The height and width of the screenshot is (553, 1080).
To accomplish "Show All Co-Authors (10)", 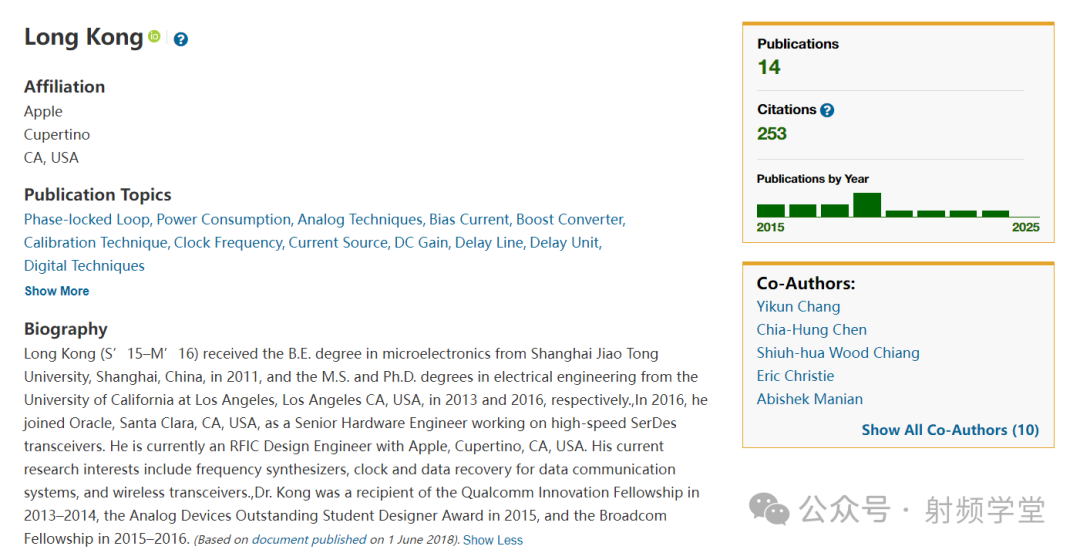I will [950, 430].
